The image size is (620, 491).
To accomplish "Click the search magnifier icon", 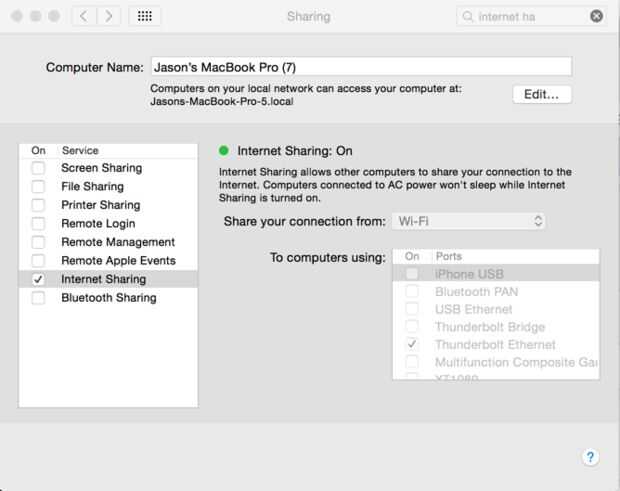I will [x=469, y=16].
